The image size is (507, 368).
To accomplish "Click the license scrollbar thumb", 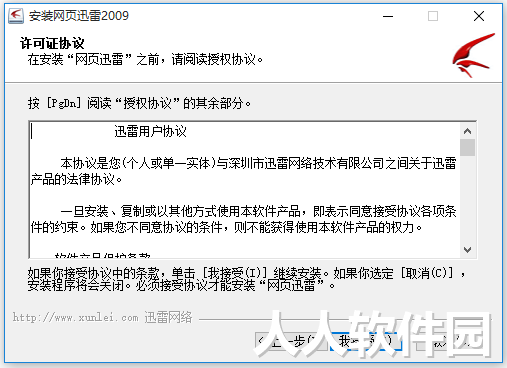I will 467,147.
